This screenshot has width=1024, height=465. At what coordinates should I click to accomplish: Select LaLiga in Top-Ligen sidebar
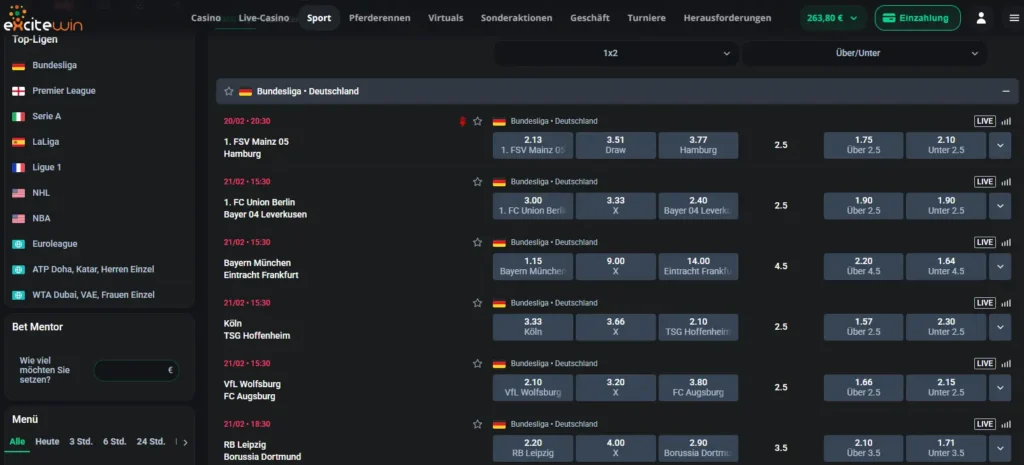tap(46, 142)
